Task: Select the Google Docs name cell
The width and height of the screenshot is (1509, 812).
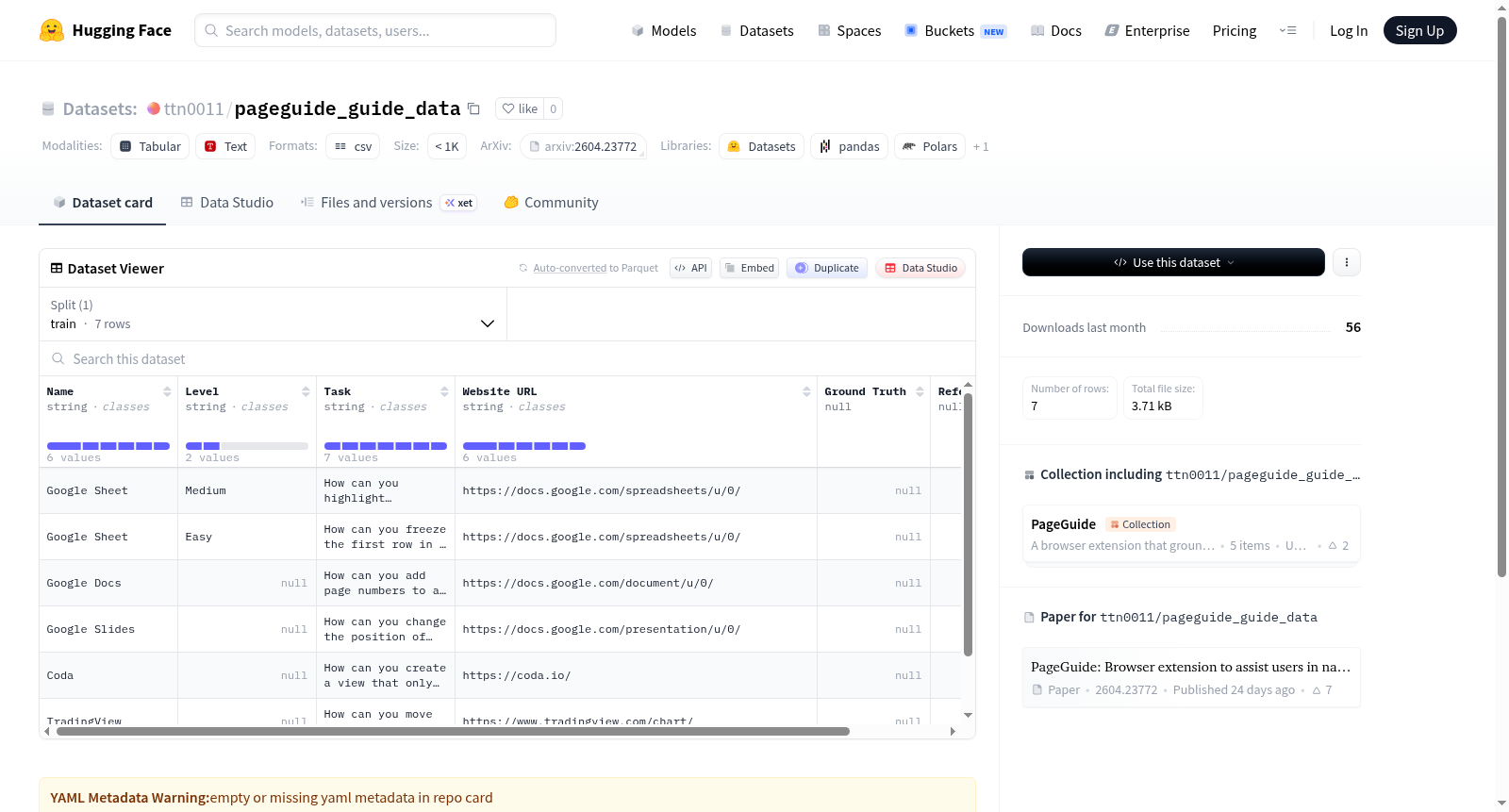Action: pos(108,583)
